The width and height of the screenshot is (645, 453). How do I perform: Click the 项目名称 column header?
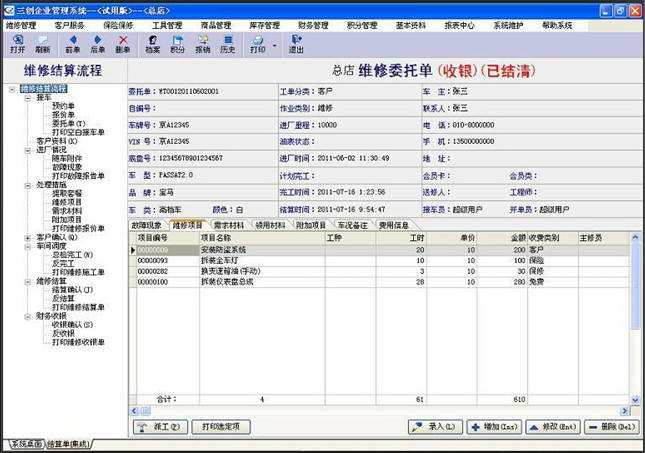point(262,238)
